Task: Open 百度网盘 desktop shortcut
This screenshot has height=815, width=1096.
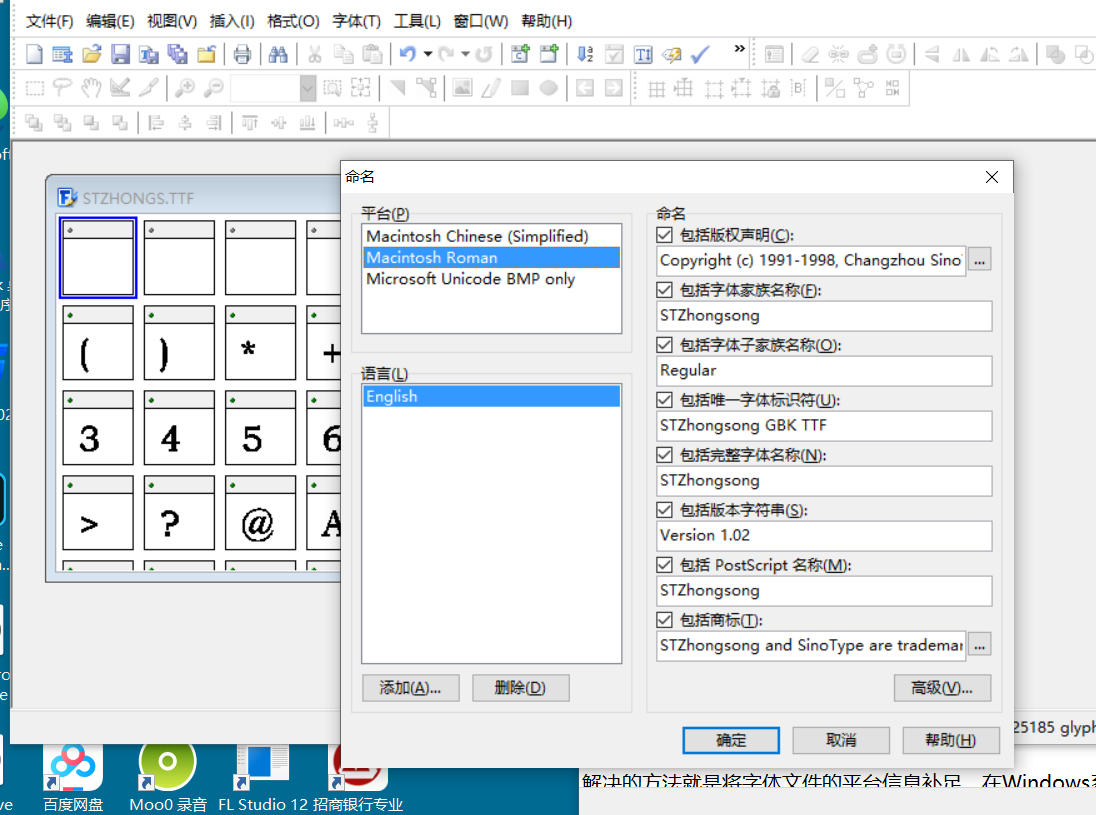Action: pos(73,777)
